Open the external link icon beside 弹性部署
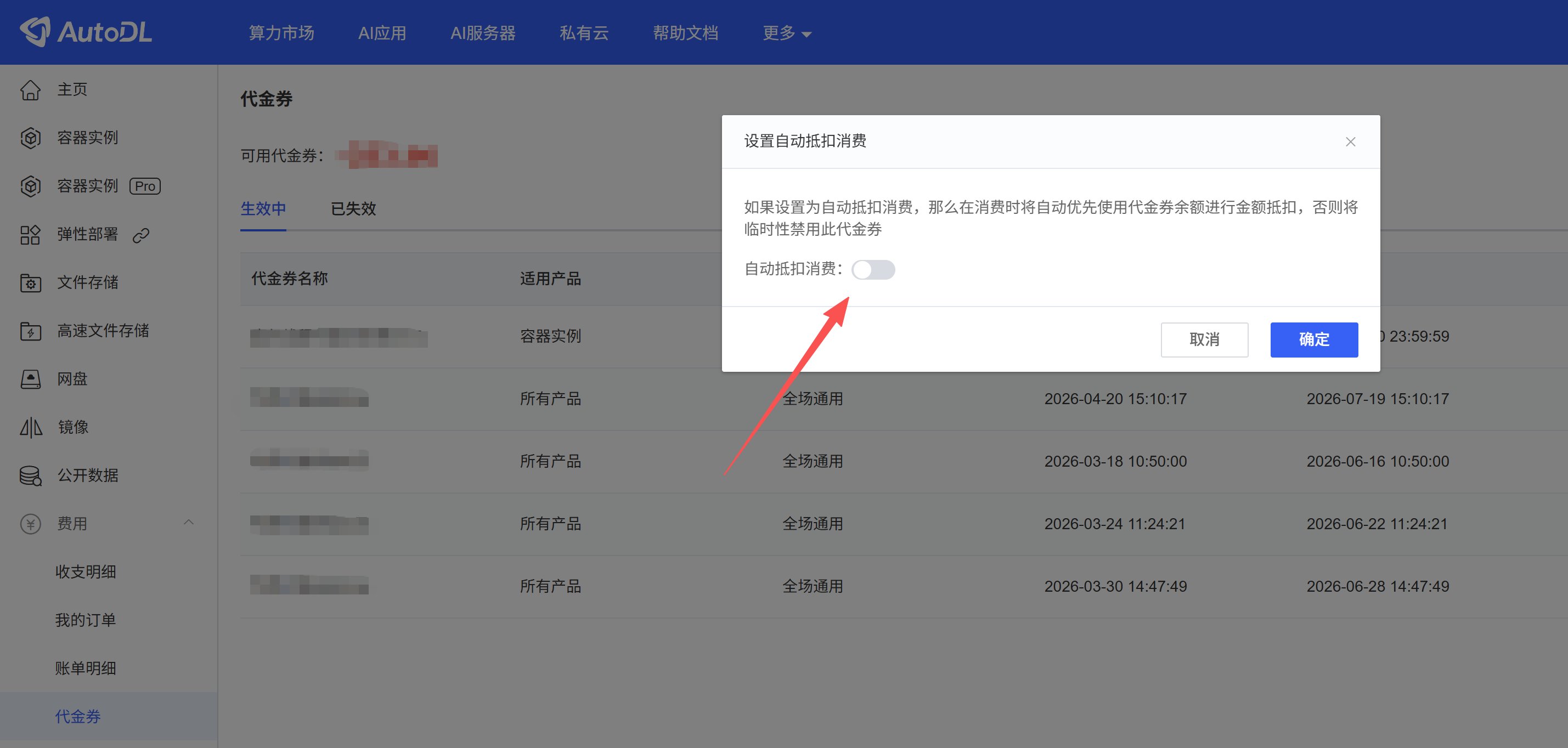Screen dimensions: 1568x748 click(141, 235)
